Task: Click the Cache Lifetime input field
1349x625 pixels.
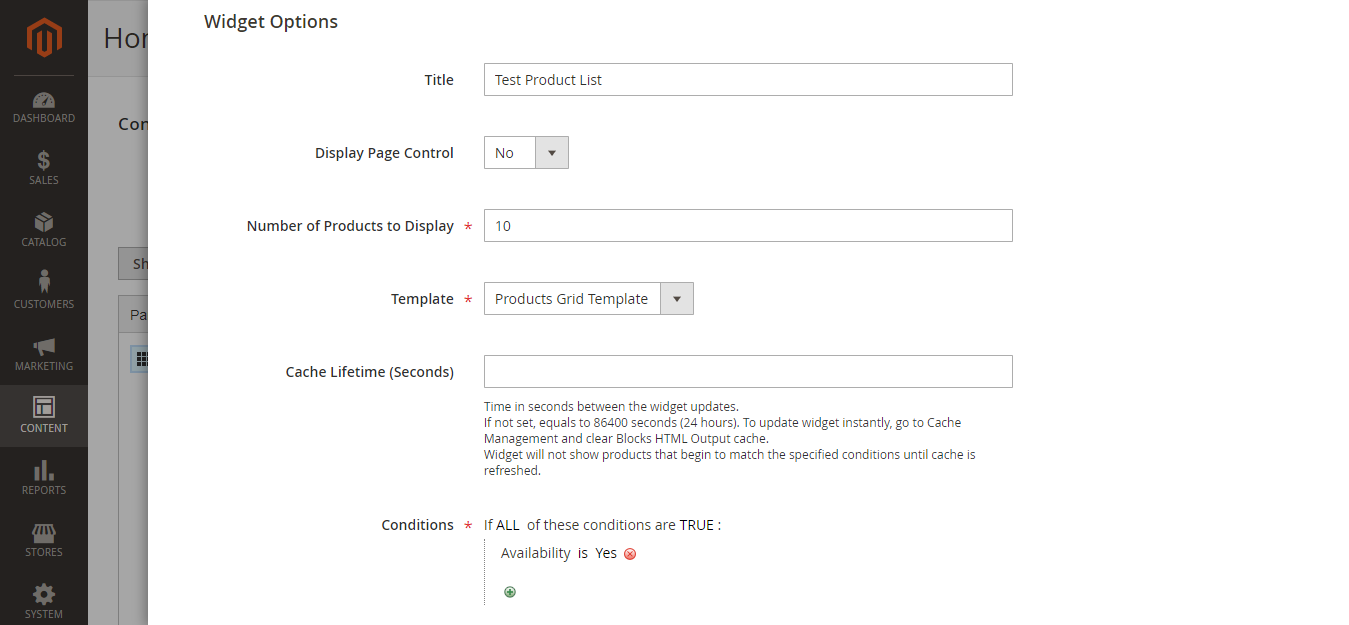Action: [748, 371]
